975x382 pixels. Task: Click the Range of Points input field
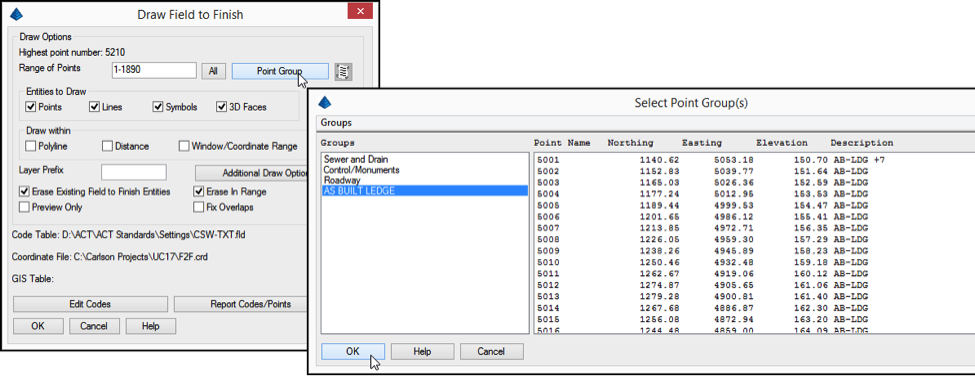[154, 71]
